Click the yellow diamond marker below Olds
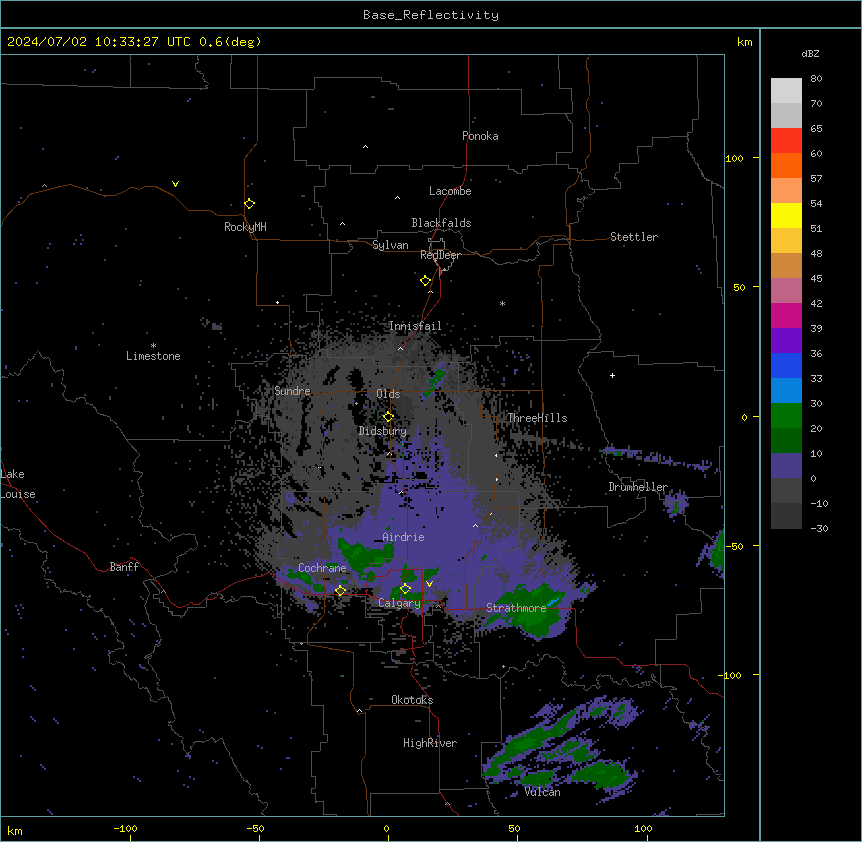The height and width of the screenshot is (842, 862). [x=389, y=417]
